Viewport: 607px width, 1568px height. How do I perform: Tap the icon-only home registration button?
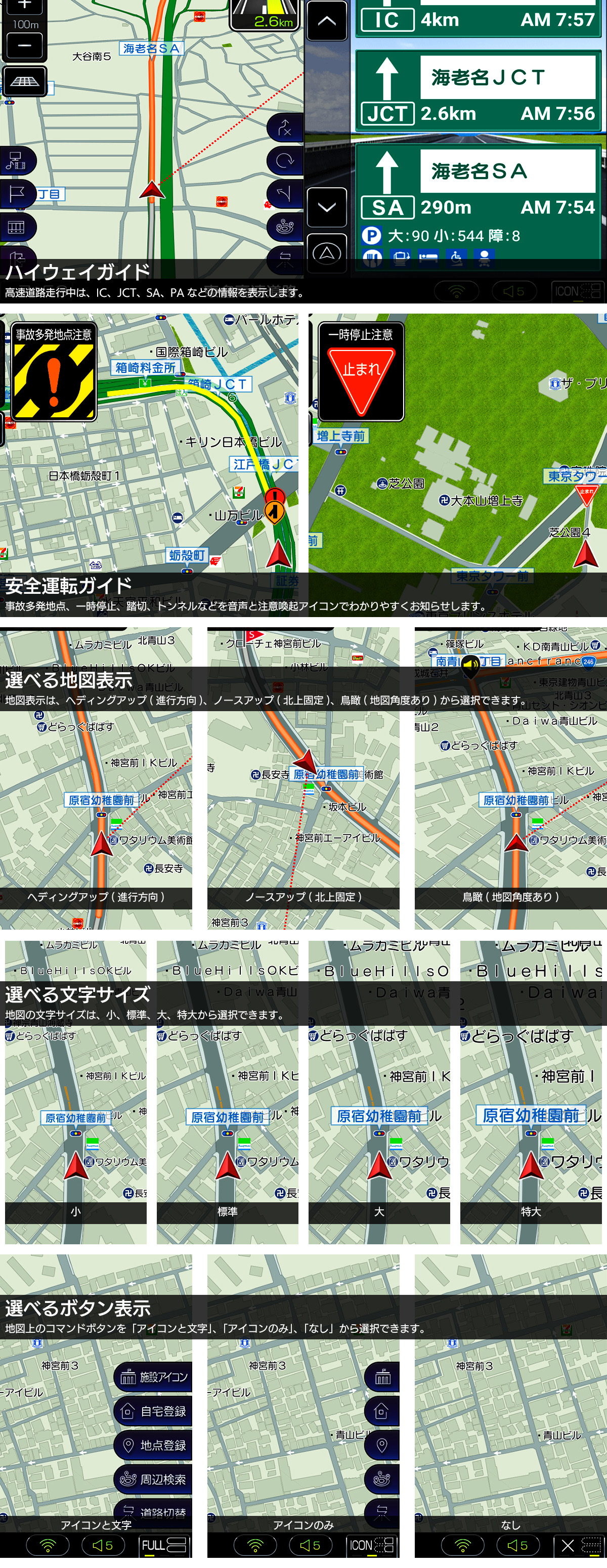382,1411
